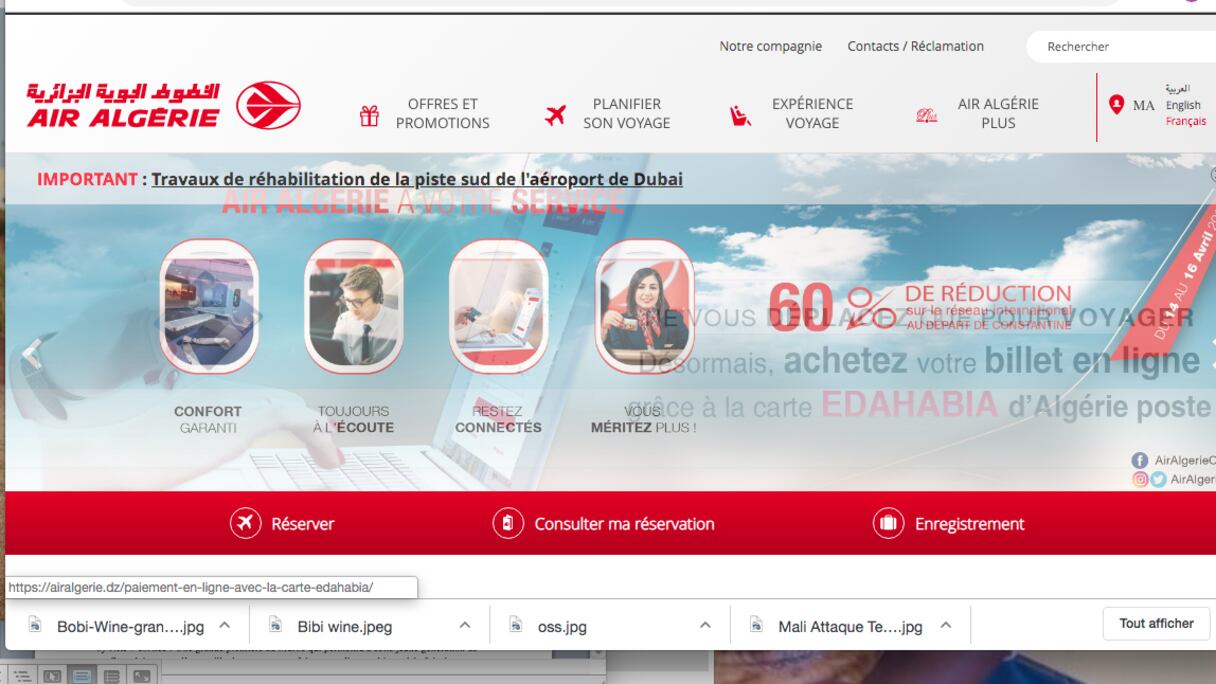
Task: Switch site language to English
Action: 1183,105
